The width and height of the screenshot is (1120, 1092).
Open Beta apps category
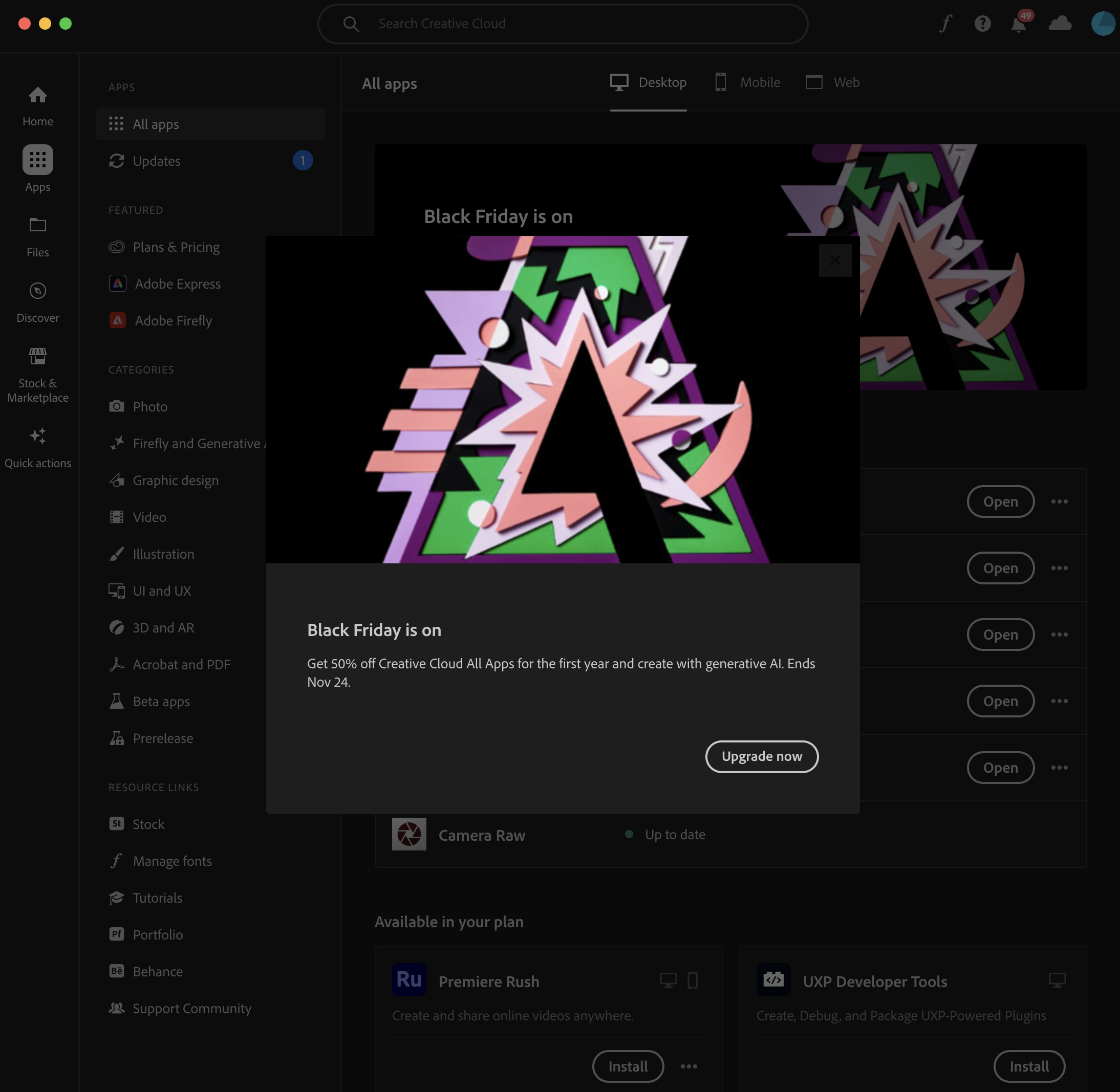(161, 701)
